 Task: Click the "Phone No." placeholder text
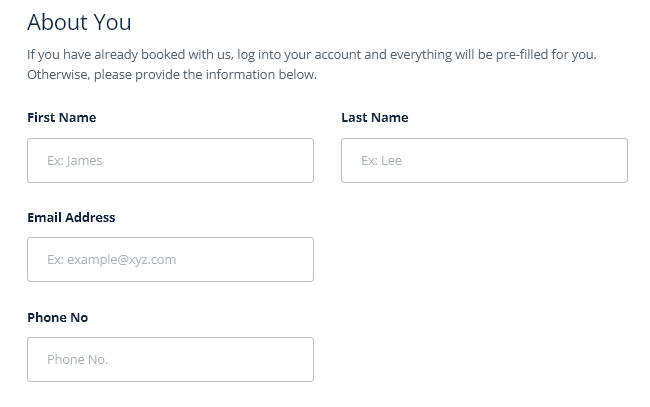click(77, 359)
